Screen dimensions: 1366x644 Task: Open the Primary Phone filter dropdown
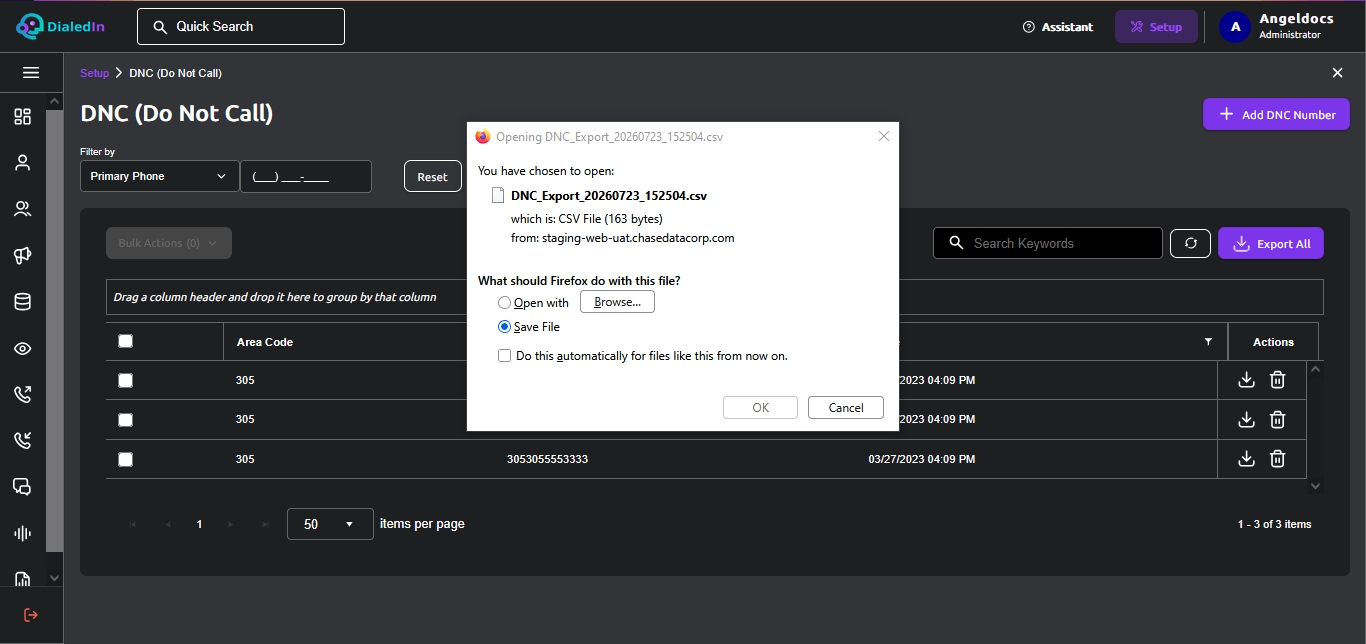point(159,176)
